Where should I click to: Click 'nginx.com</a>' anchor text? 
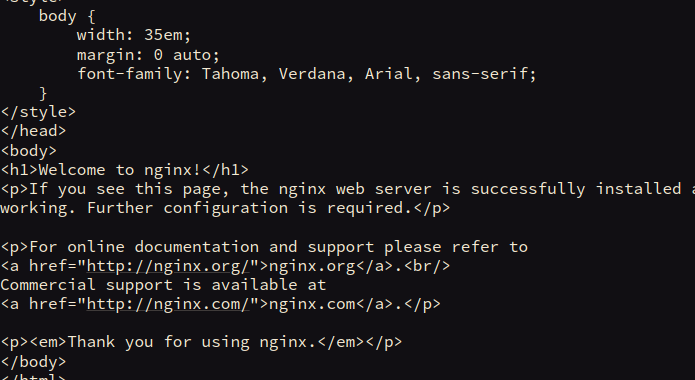click(331, 304)
